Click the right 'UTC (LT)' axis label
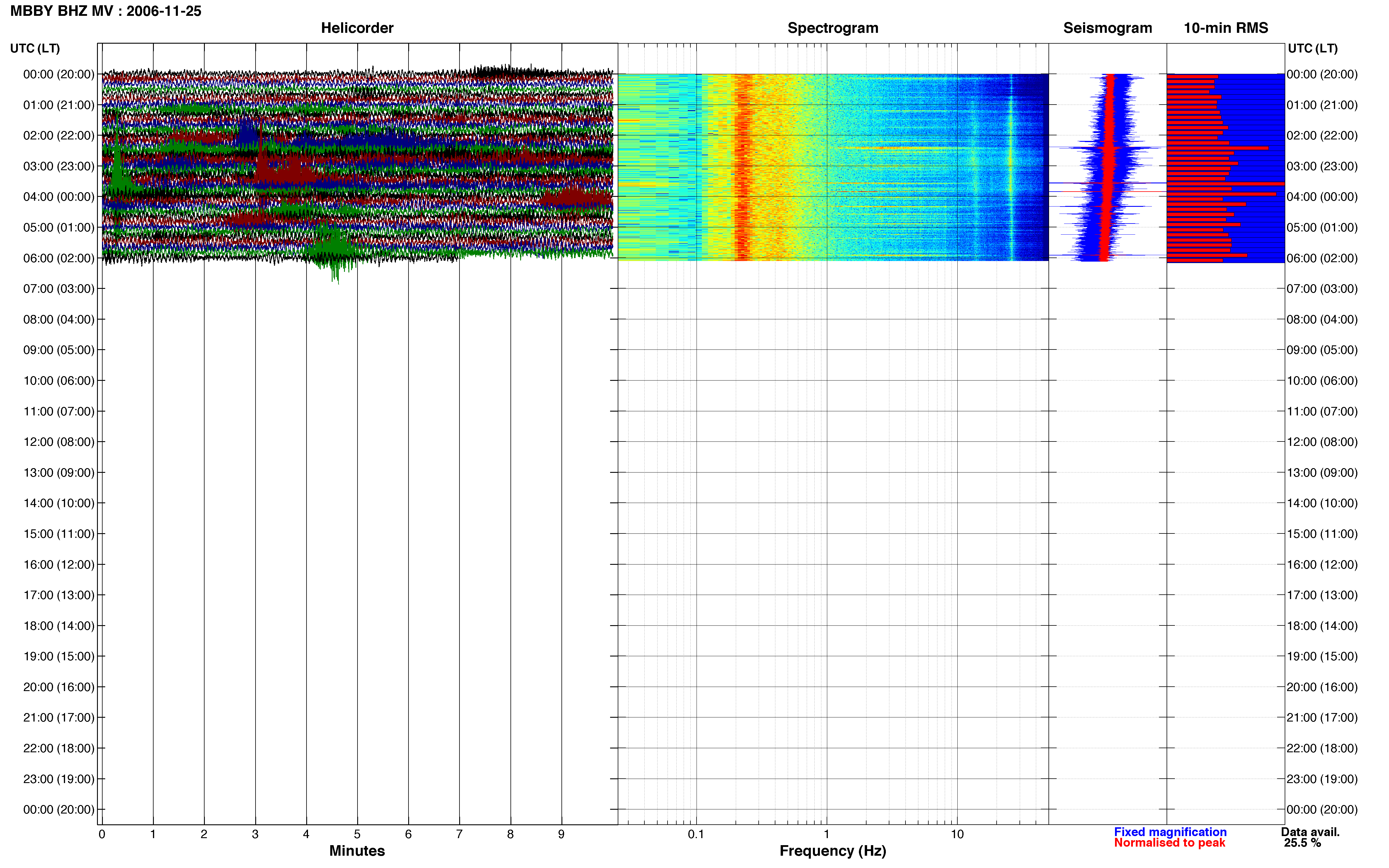 pos(1313,48)
